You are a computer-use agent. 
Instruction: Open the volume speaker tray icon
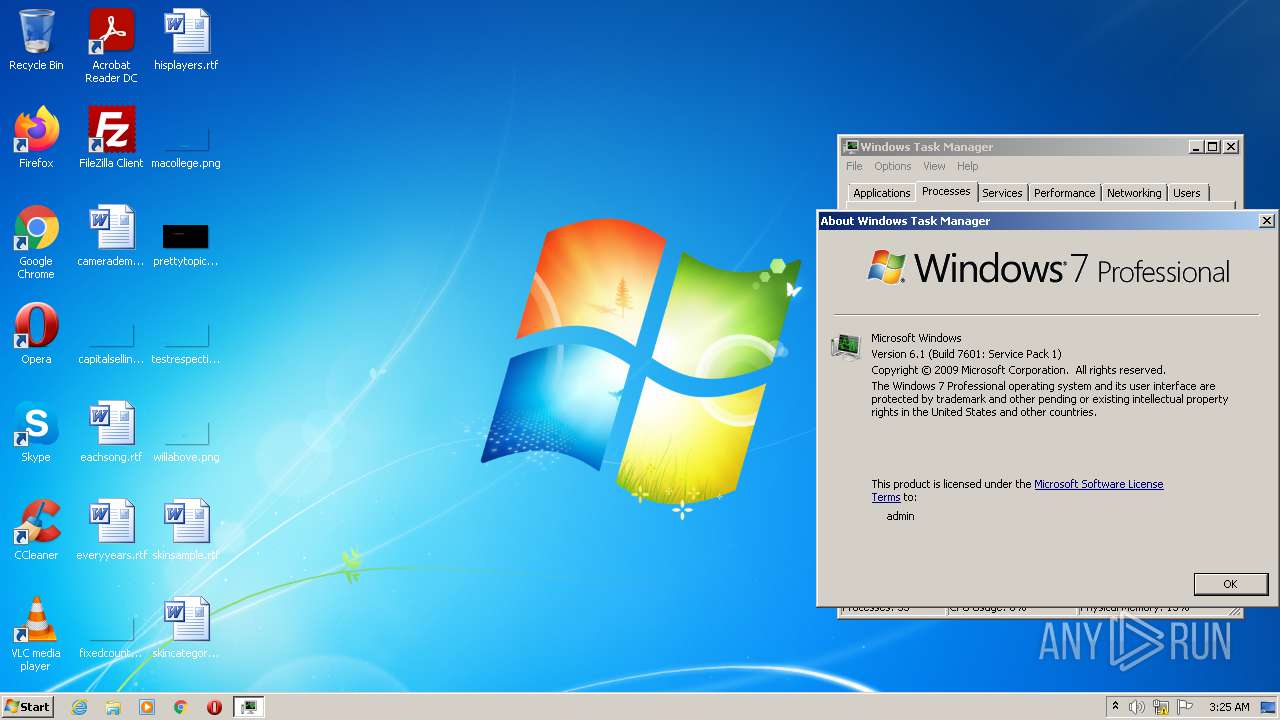(1136, 707)
